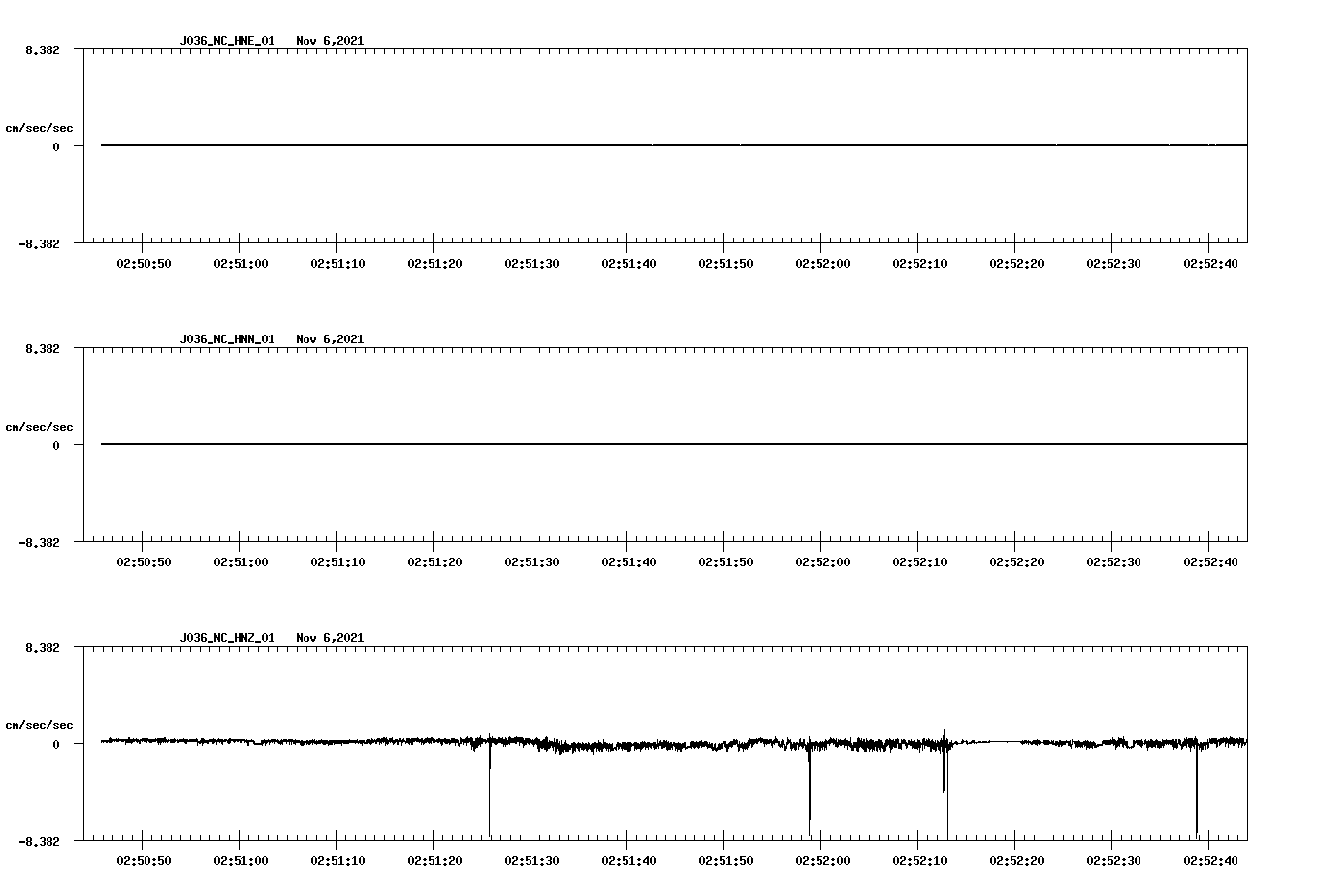Click 02:51:50 time label under HNZ plot

pos(725,861)
